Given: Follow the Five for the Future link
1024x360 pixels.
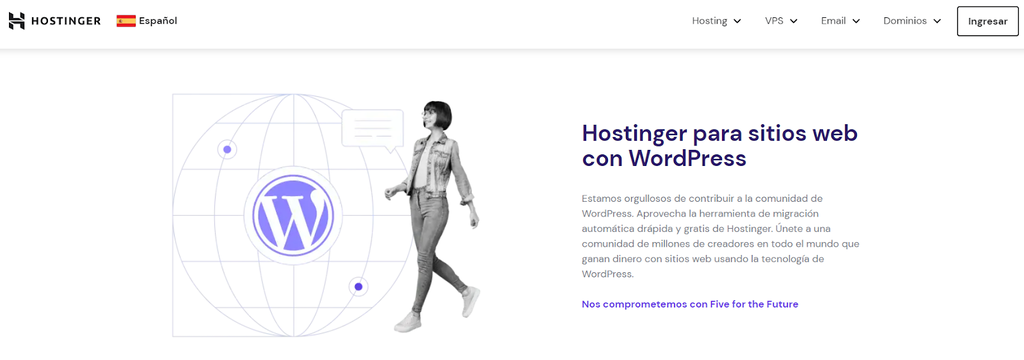Looking at the screenshot, I should (690, 304).
